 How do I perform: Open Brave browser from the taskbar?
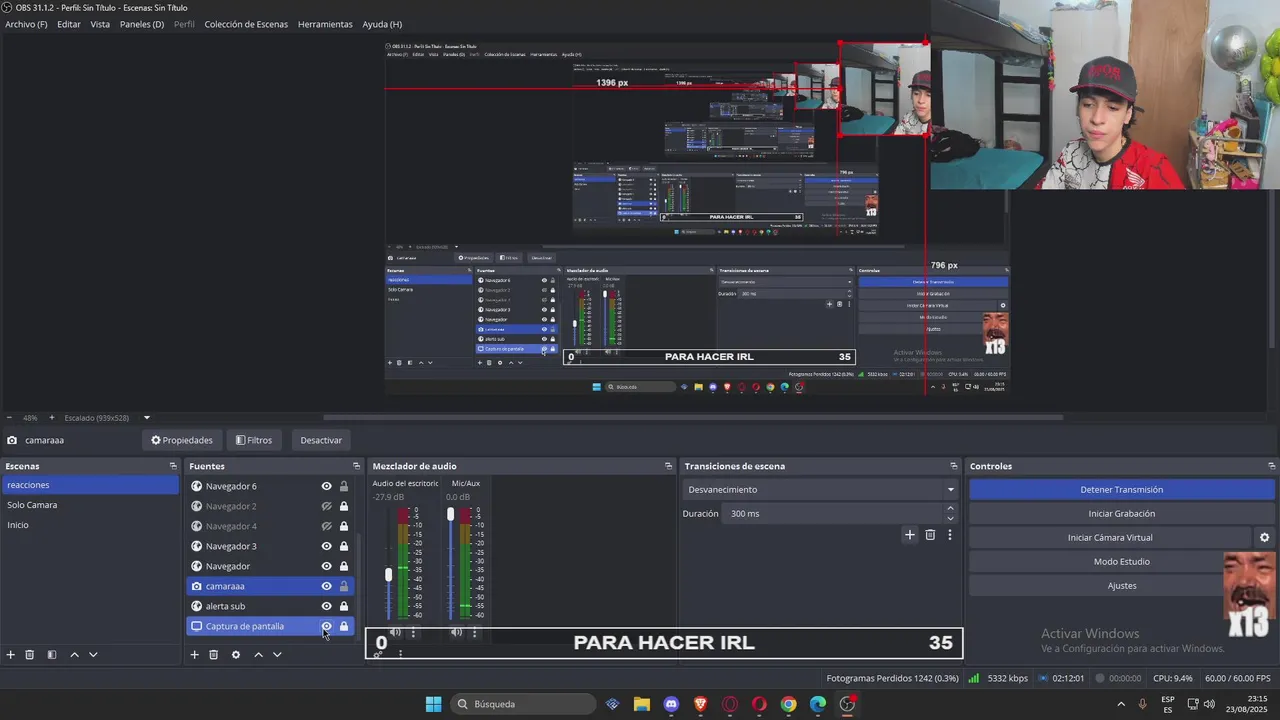701,704
